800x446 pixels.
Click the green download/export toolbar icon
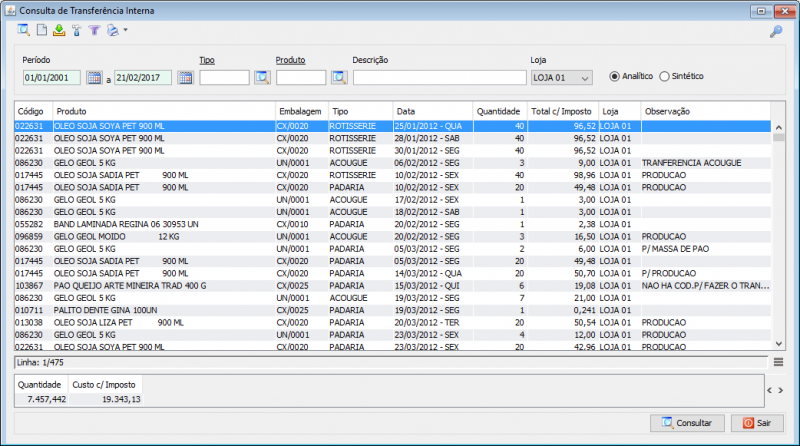tap(59, 30)
